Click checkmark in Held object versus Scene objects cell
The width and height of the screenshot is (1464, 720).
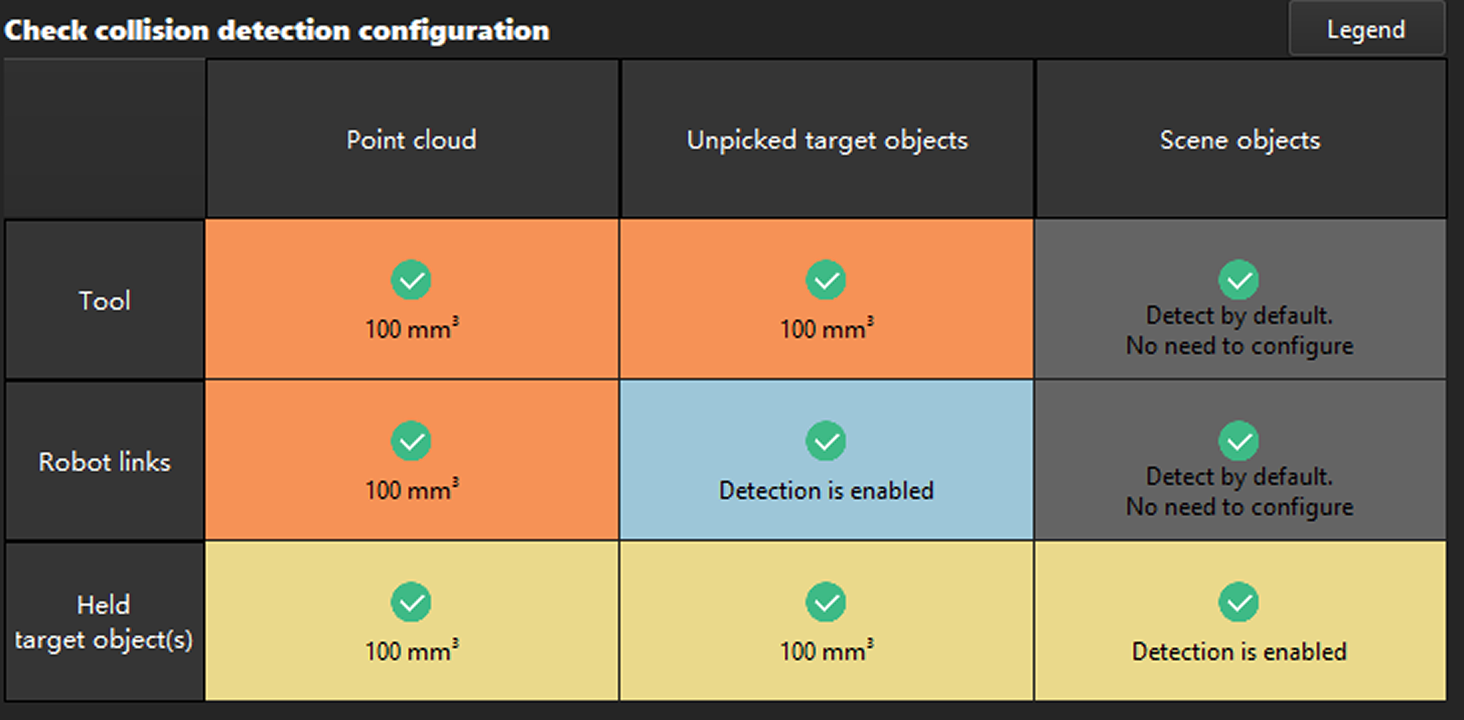1239,602
